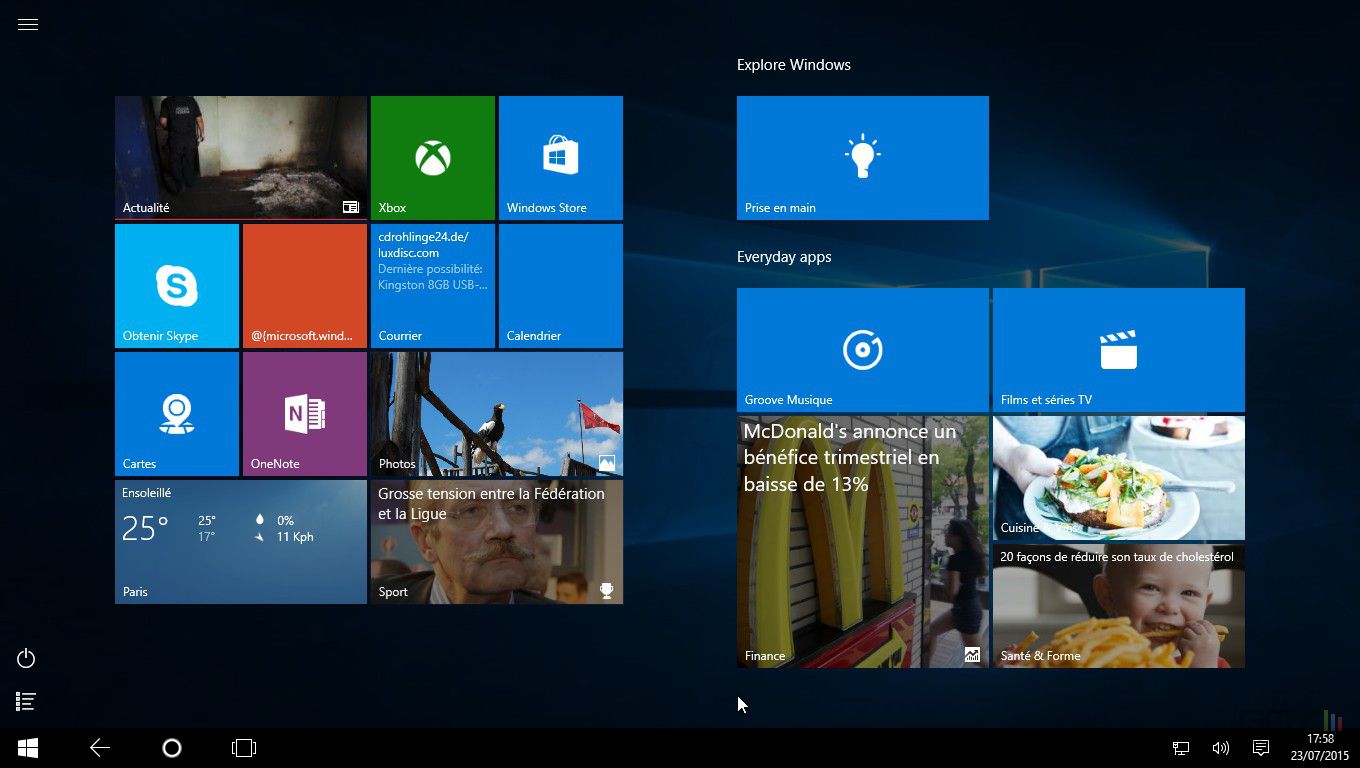Open the Courrier mail tile
The height and width of the screenshot is (768, 1360).
tap(433, 286)
